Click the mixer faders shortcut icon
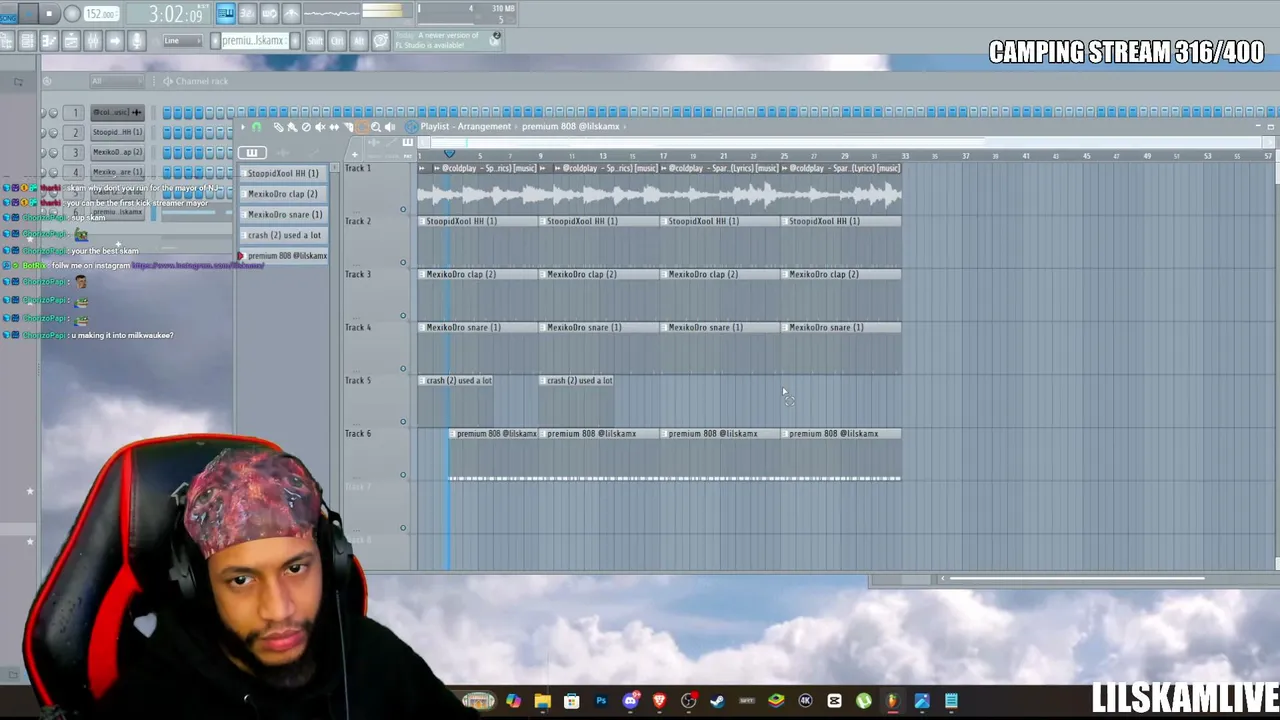1280x720 pixels. click(93, 41)
